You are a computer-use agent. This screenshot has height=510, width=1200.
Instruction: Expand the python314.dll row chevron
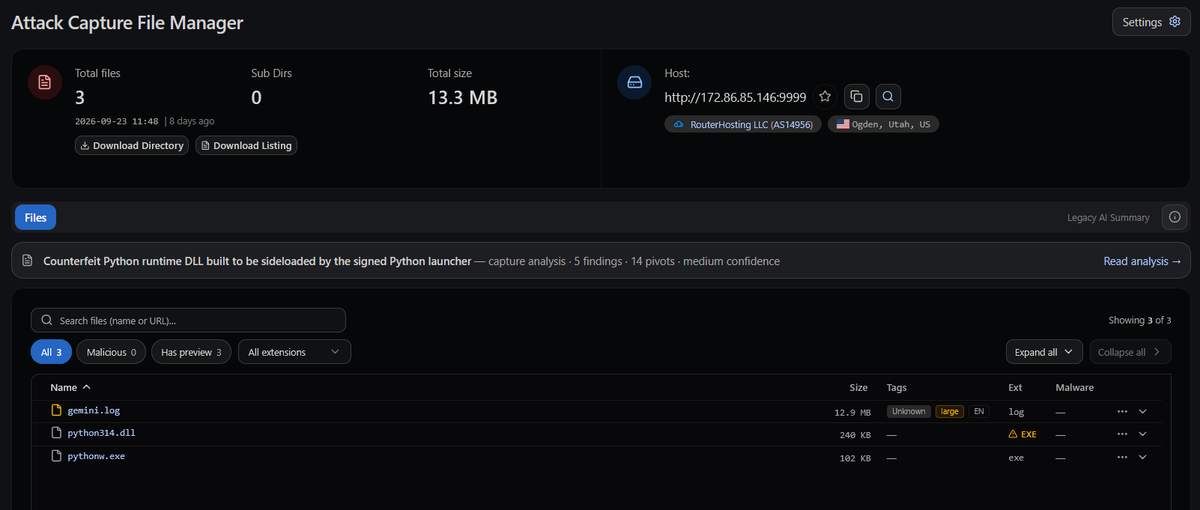coord(1142,434)
